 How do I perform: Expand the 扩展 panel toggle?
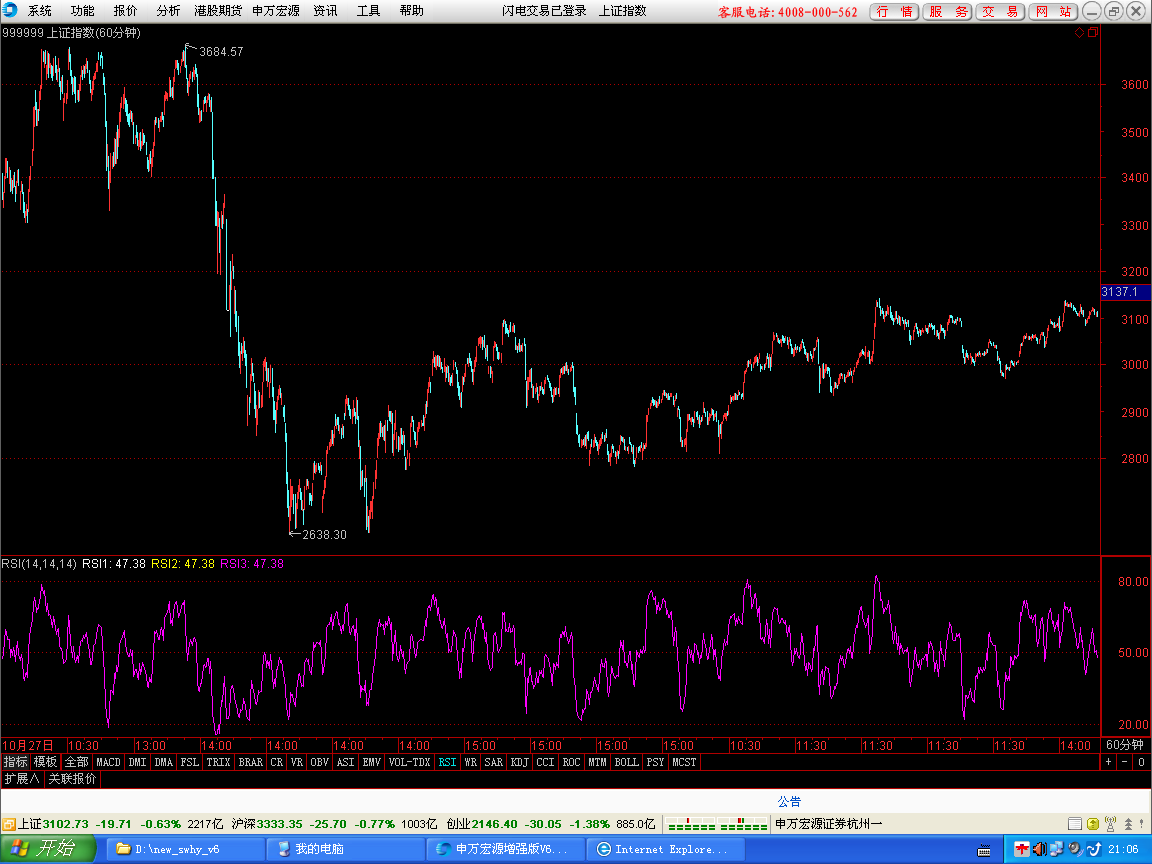tap(22, 779)
